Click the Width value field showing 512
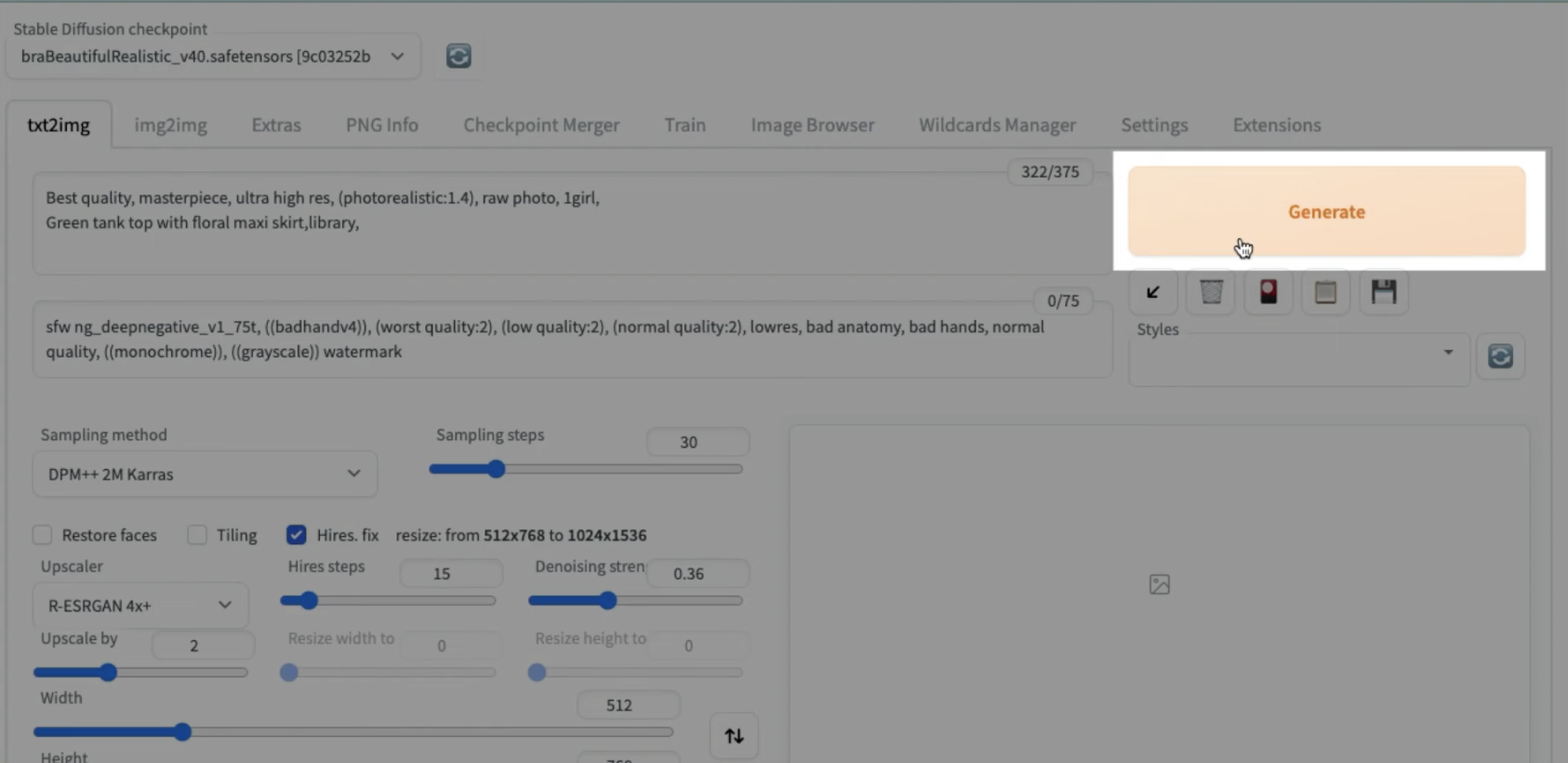 [629, 705]
